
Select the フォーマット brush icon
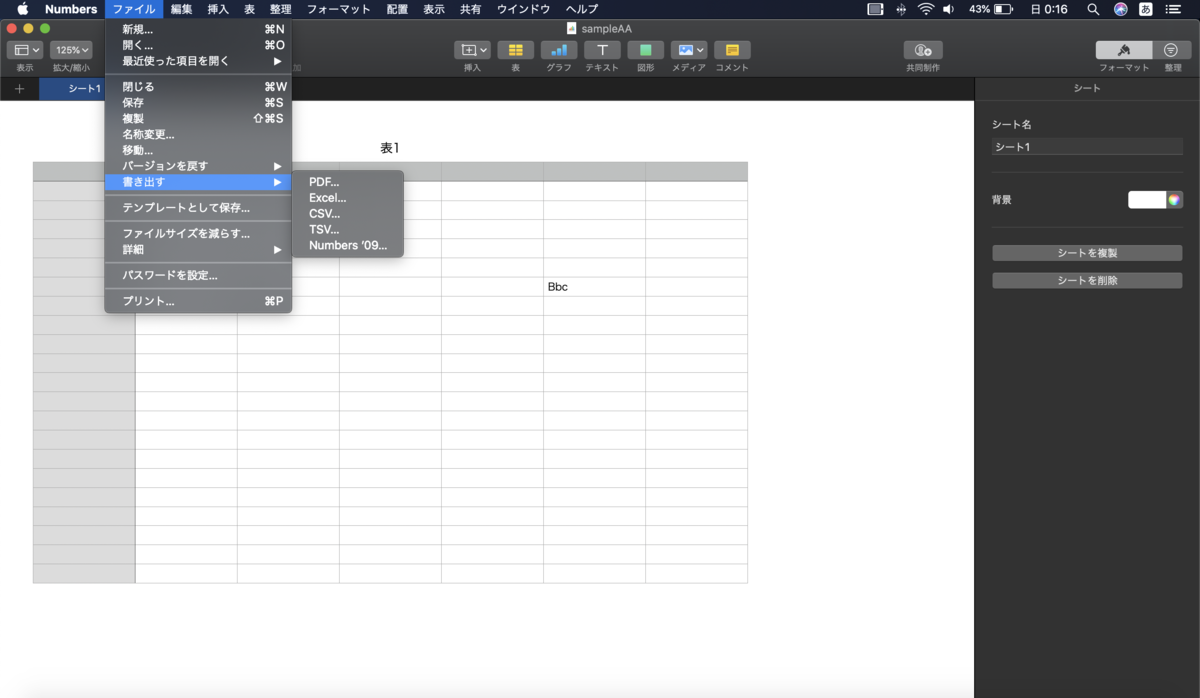coord(1124,50)
